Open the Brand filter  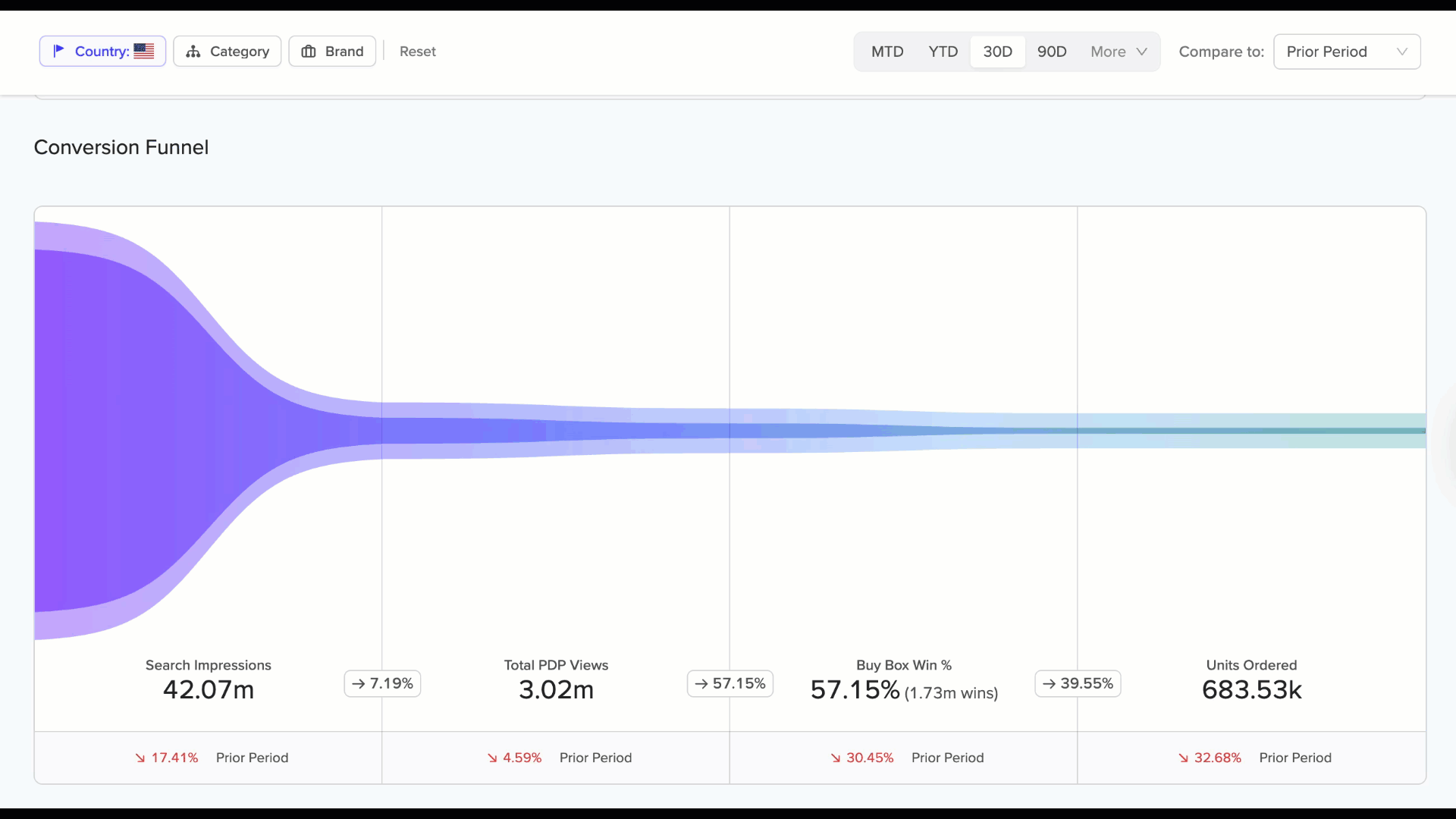(x=332, y=52)
